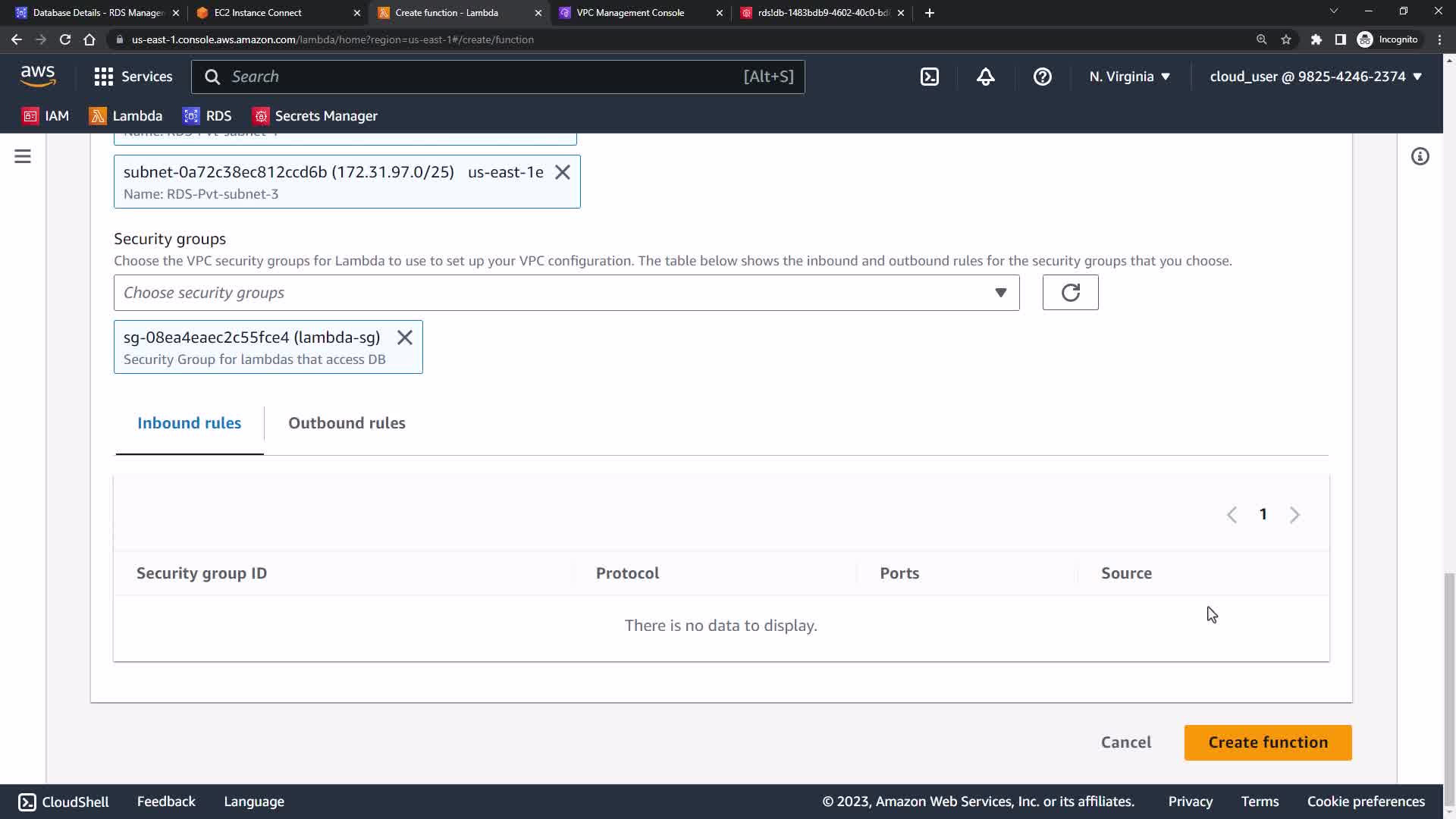
Task: Click the AWS logo home icon
Action: coord(38,76)
